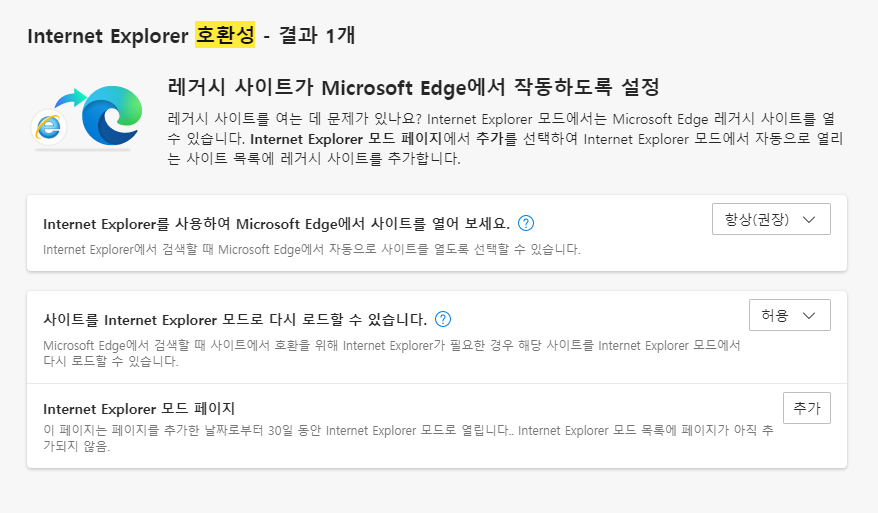
Task: Click '레거시 사이트가 Microsoft Edge에서 작동하도록 설정' title
Action: pos(413,87)
